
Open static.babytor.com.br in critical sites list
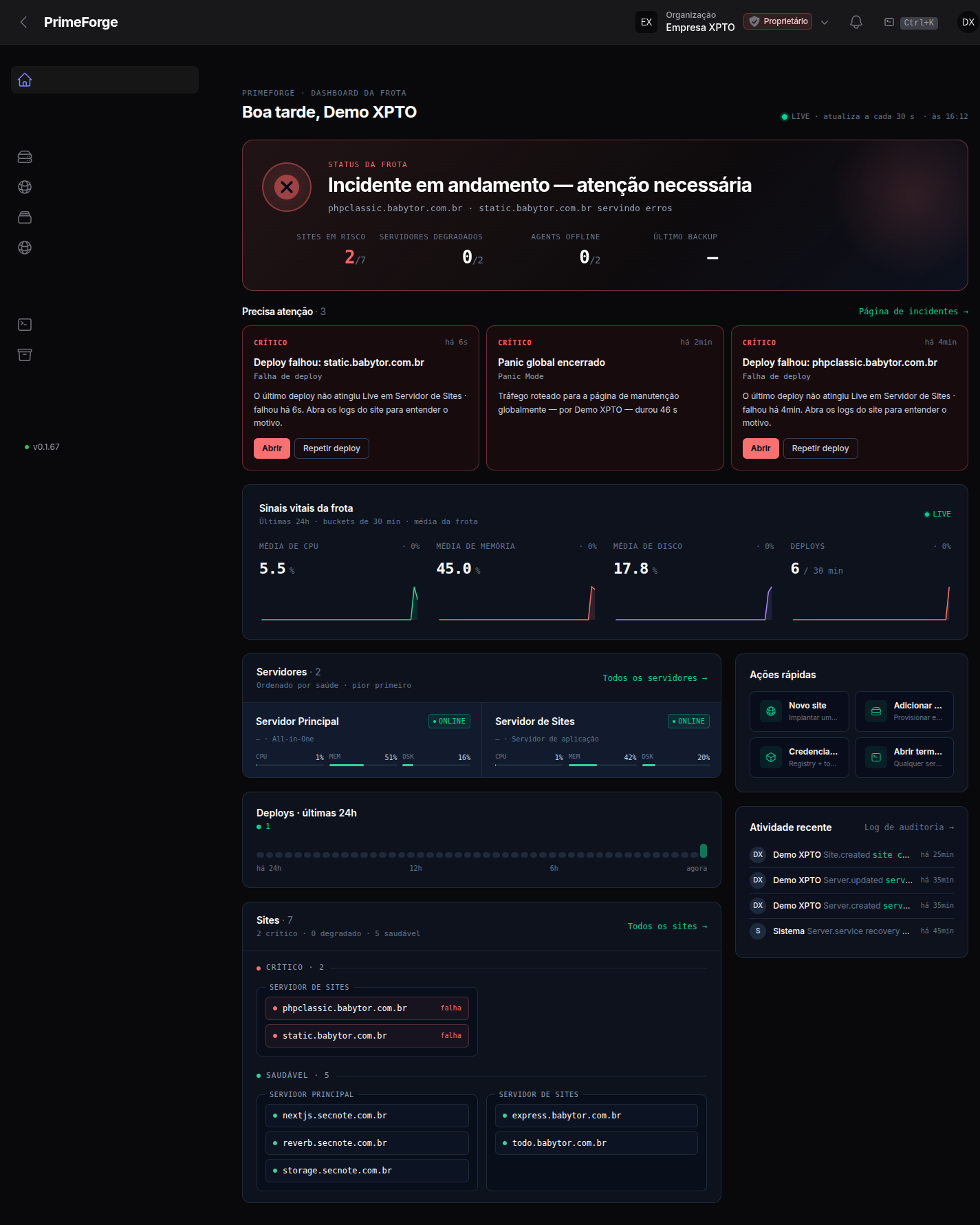[x=367, y=1036]
